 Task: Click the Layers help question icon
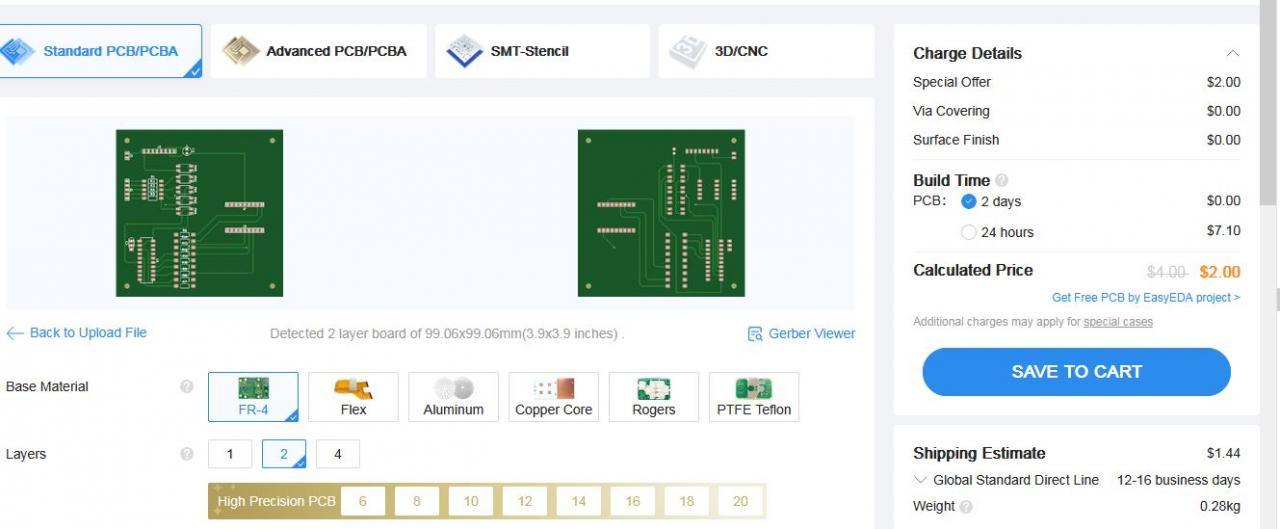[186, 454]
